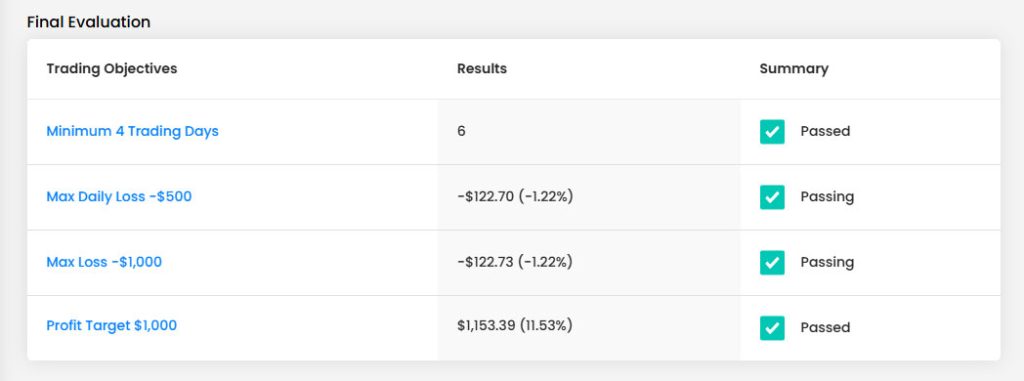Open the Max Daily Loss -$500 link

(119, 197)
